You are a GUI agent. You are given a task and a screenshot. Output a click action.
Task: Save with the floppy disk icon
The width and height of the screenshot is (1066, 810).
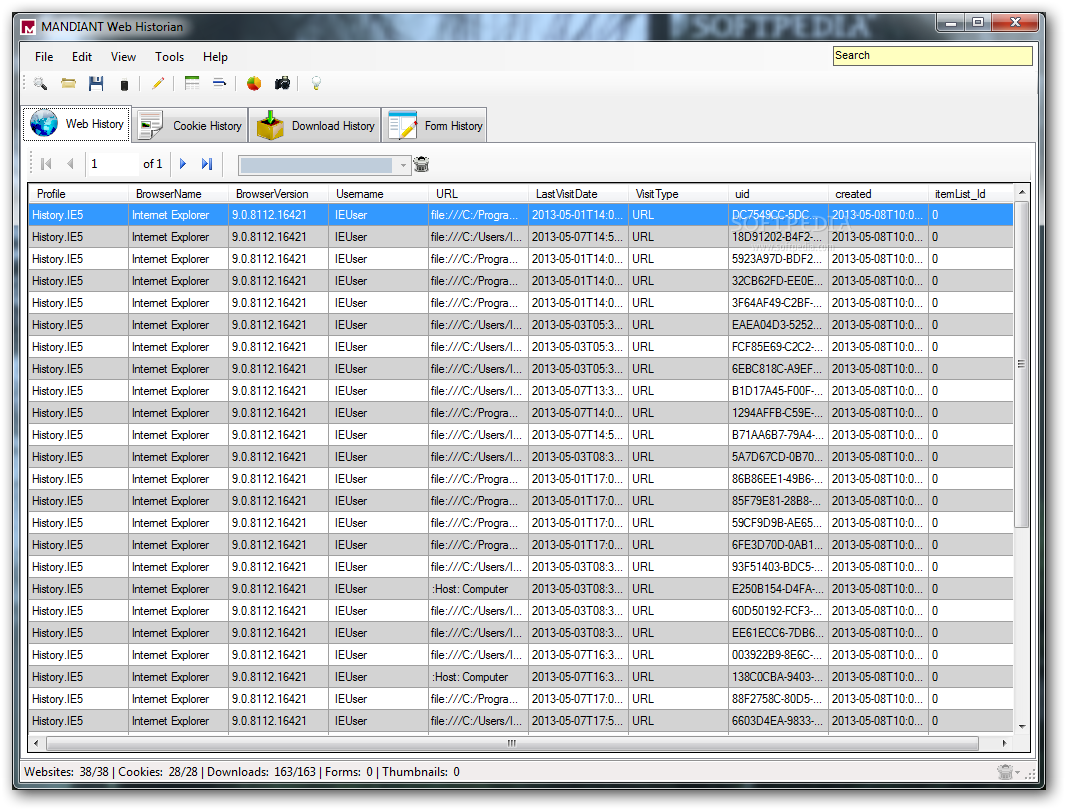pyautogui.click(x=96, y=84)
